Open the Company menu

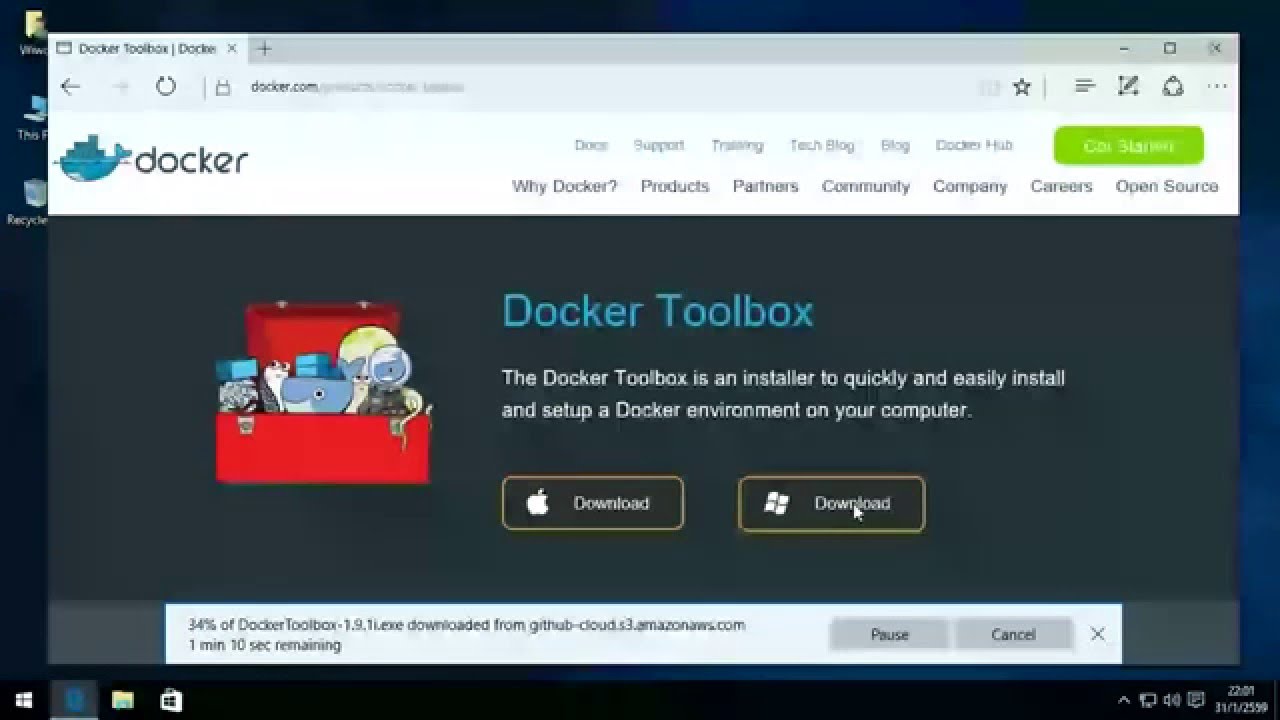(x=970, y=186)
